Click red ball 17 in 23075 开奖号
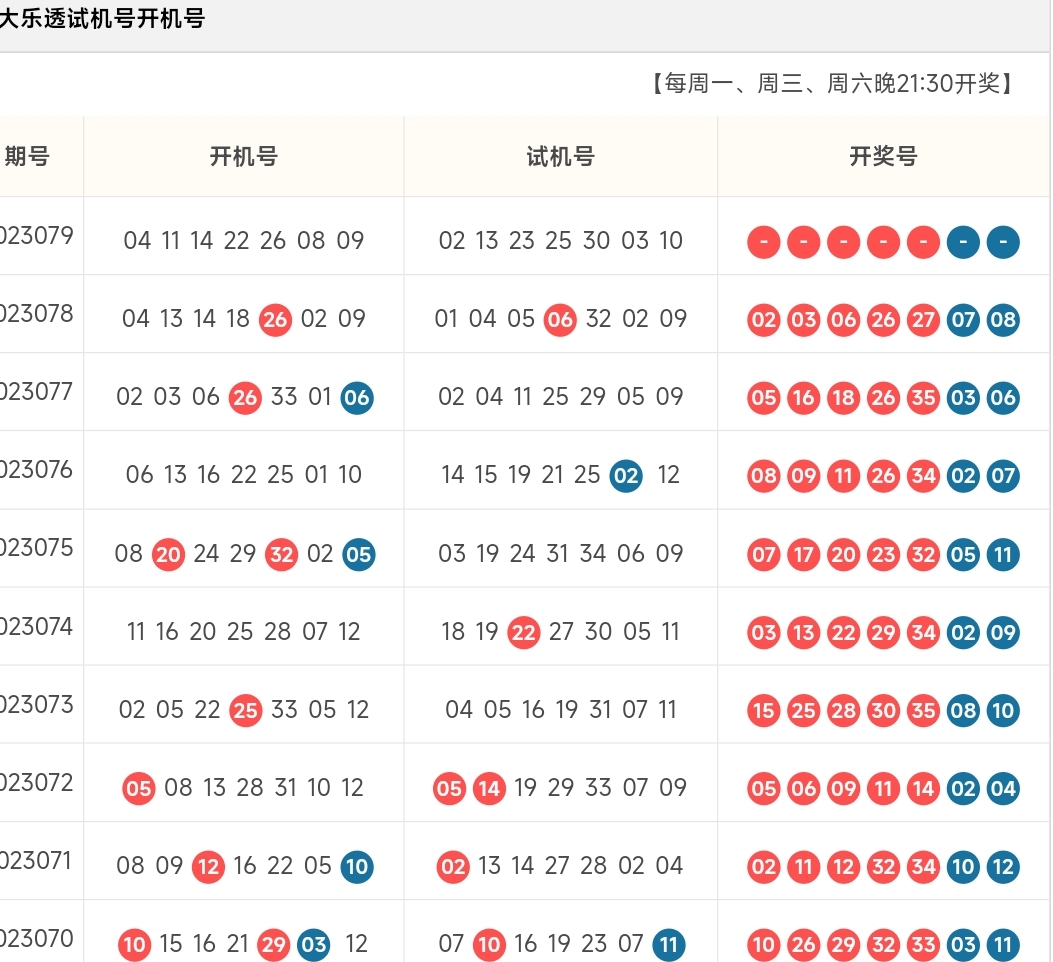 point(804,554)
